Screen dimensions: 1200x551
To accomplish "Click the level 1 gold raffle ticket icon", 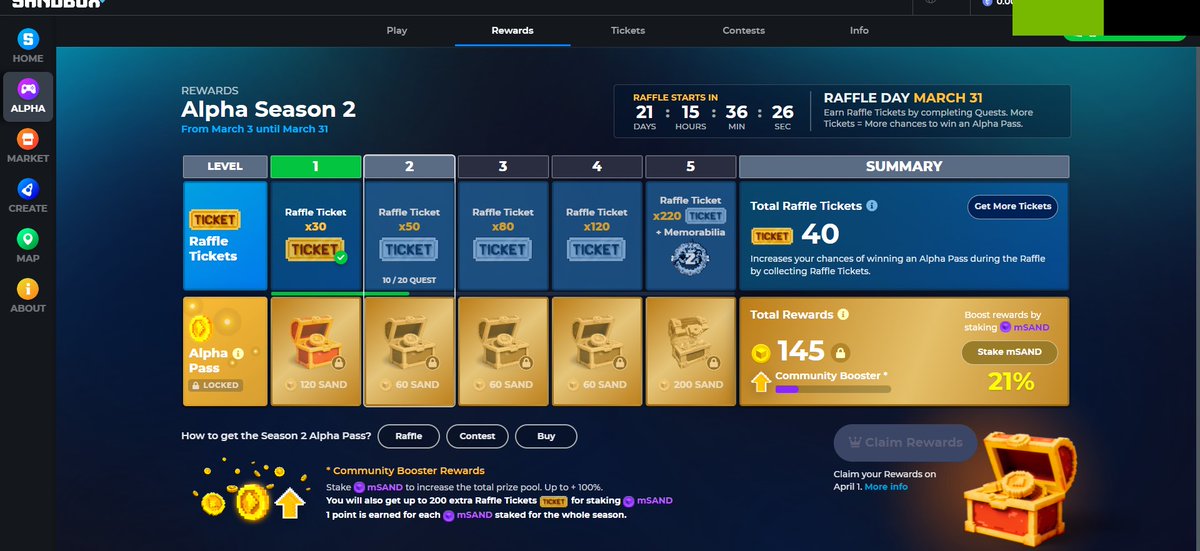I will tap(315, 250).
